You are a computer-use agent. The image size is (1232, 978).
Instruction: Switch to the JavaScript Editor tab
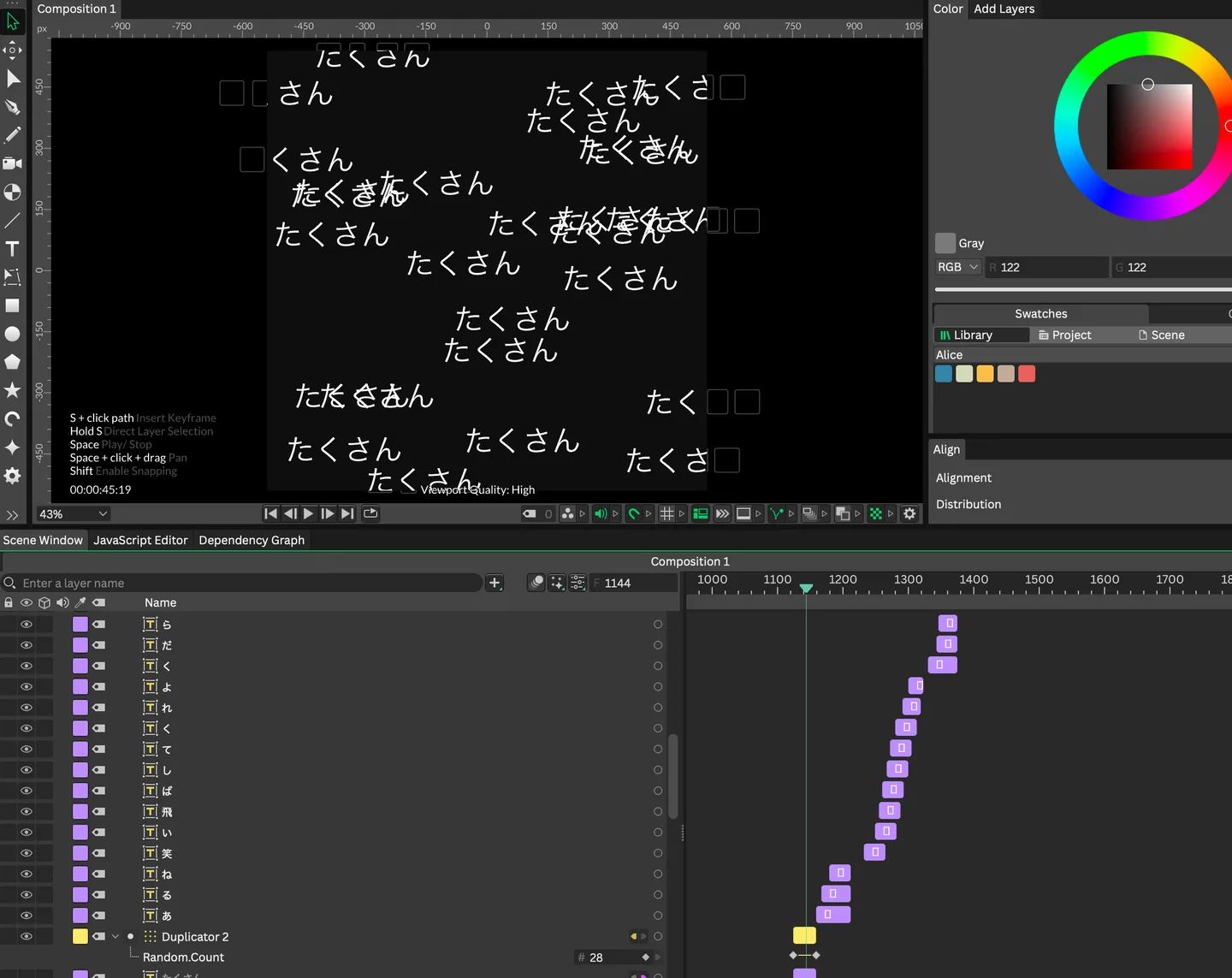(x=140, y=540)
